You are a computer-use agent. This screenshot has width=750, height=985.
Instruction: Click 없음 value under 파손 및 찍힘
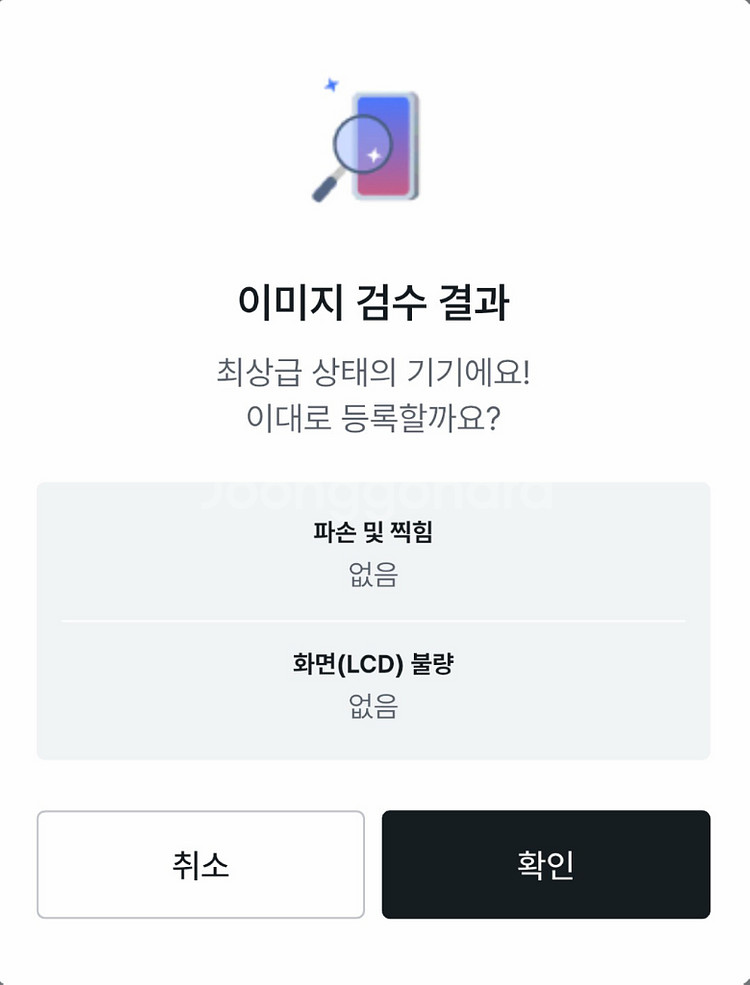(373, 575)
